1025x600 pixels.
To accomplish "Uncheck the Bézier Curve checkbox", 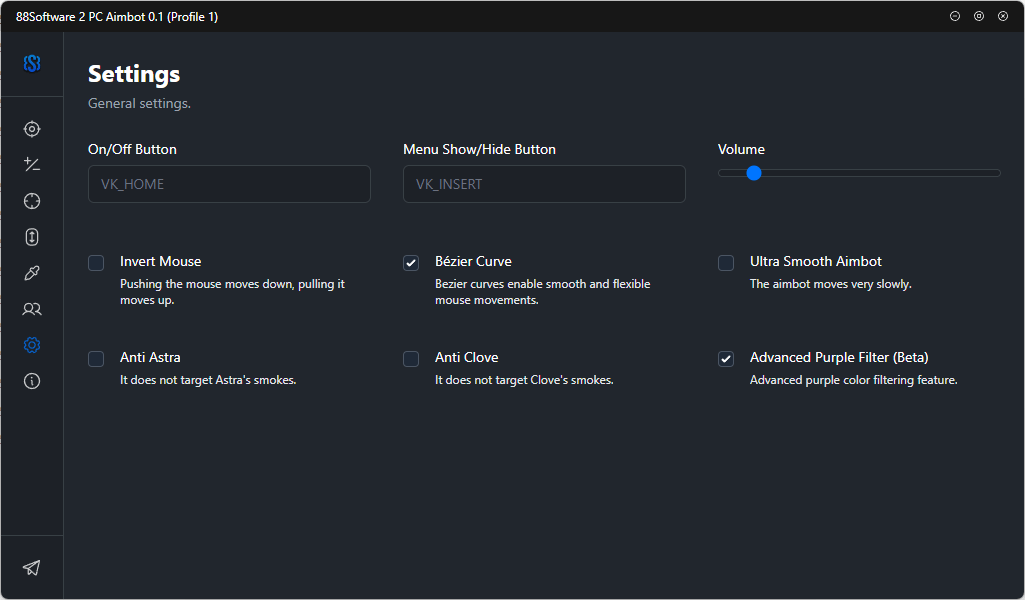I will [411, 263].
